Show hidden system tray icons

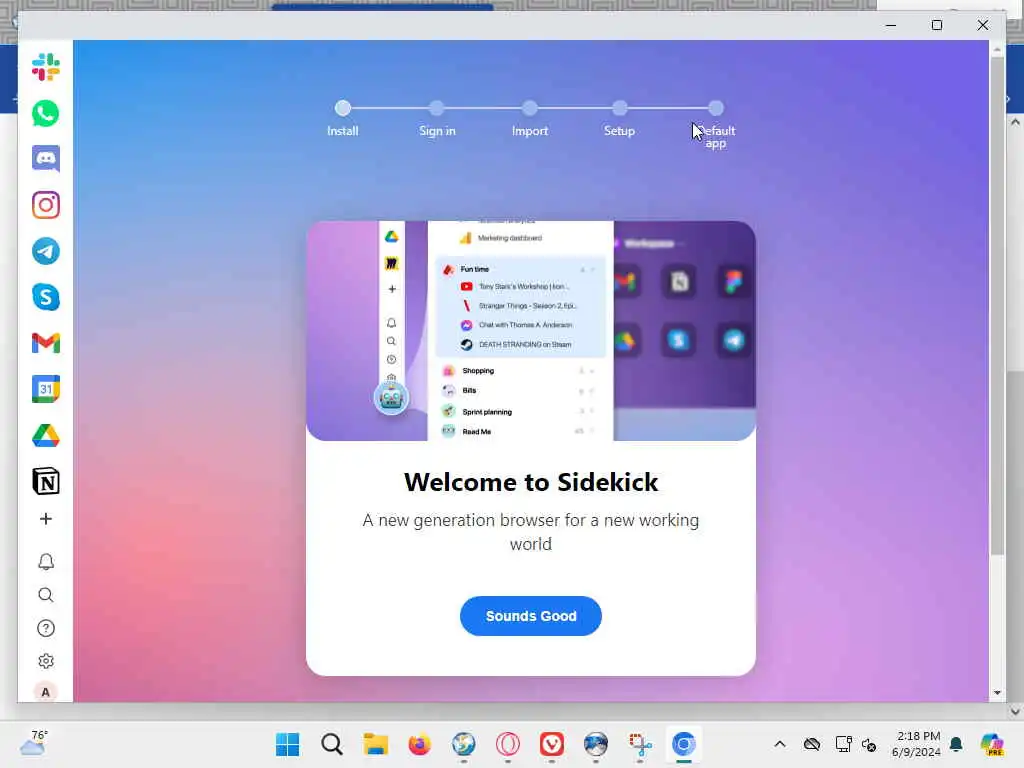tap(780, 744)
